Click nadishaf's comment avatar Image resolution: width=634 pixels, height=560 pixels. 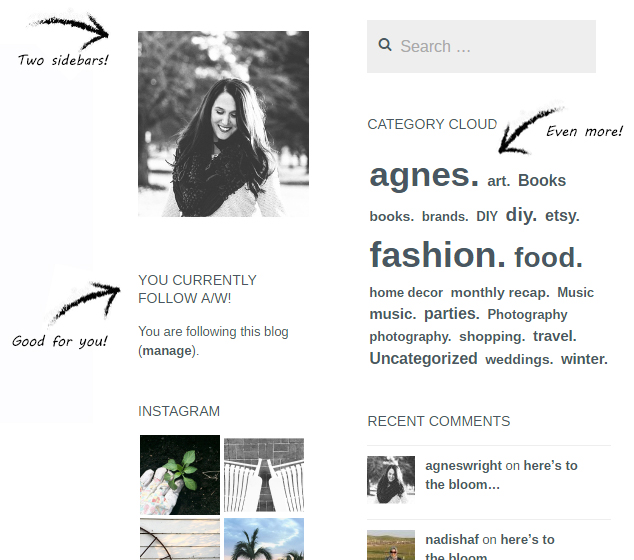(391, 545)
